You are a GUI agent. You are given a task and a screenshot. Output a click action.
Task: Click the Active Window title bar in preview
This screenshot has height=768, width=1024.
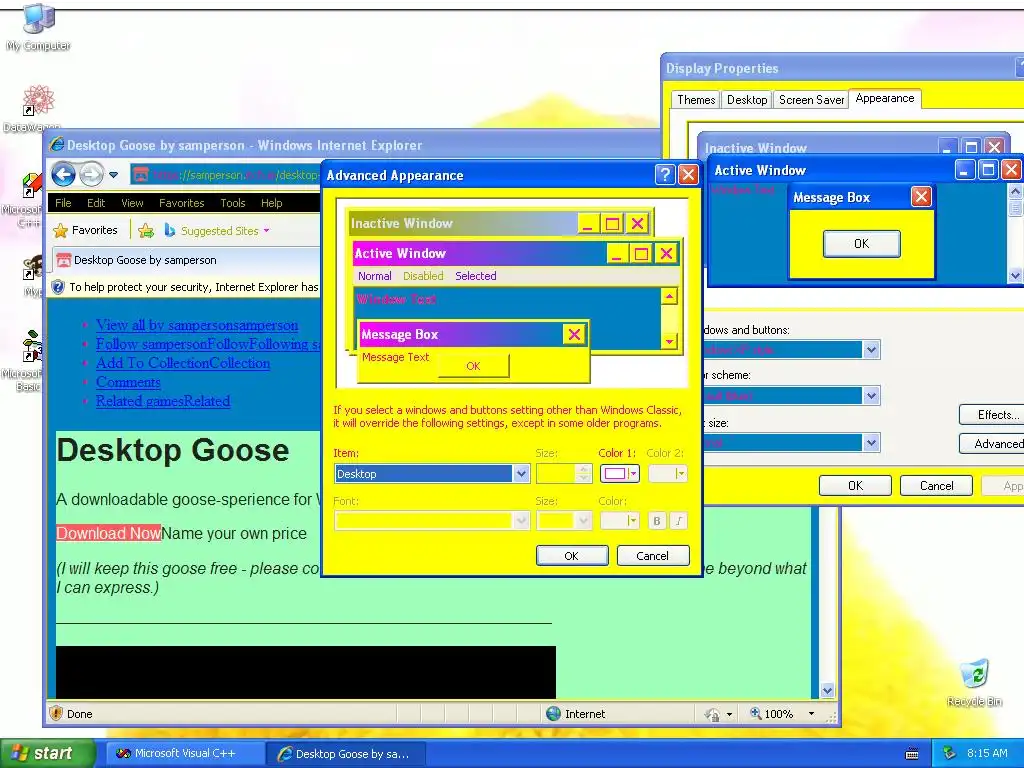tap(478, 253)
